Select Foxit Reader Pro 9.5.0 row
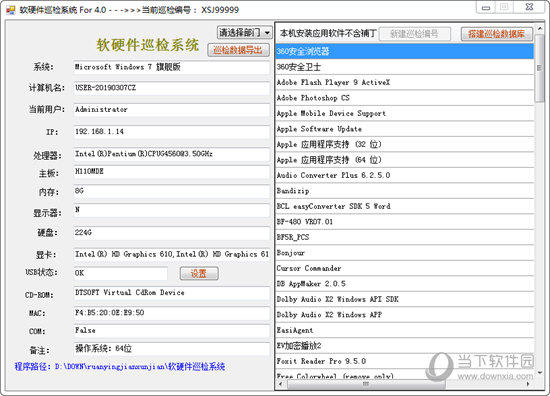The image size is (550, 396). (x=405, y=361)
